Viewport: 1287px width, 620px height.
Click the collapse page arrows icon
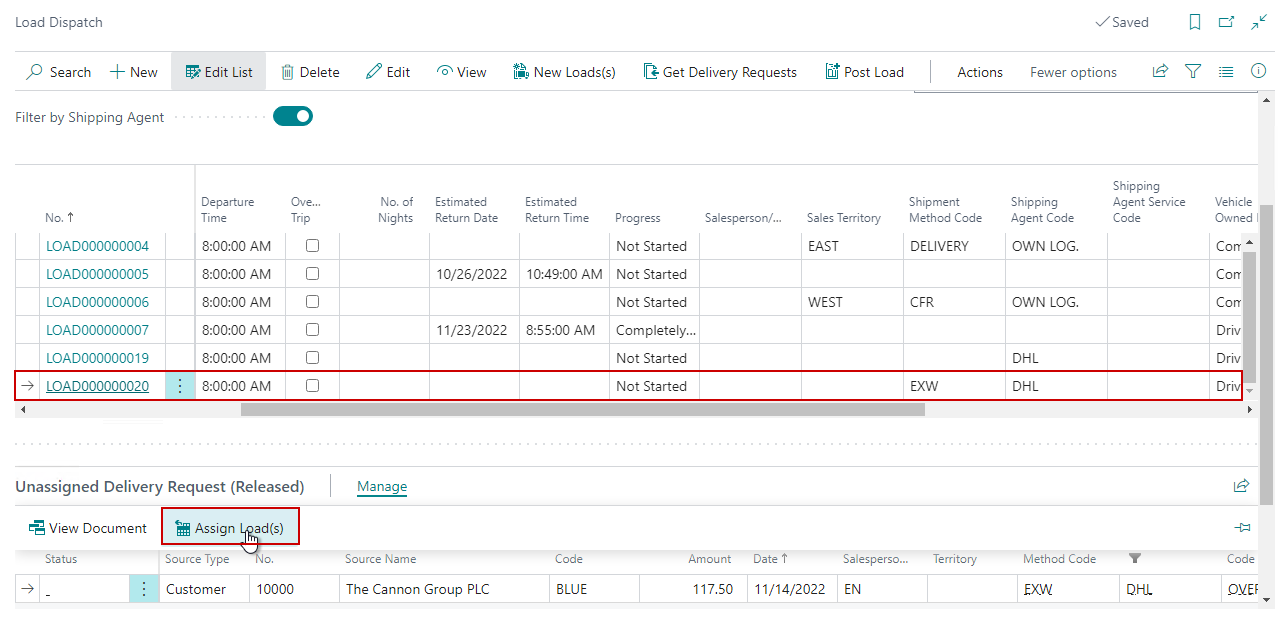tap(1259, 22)
